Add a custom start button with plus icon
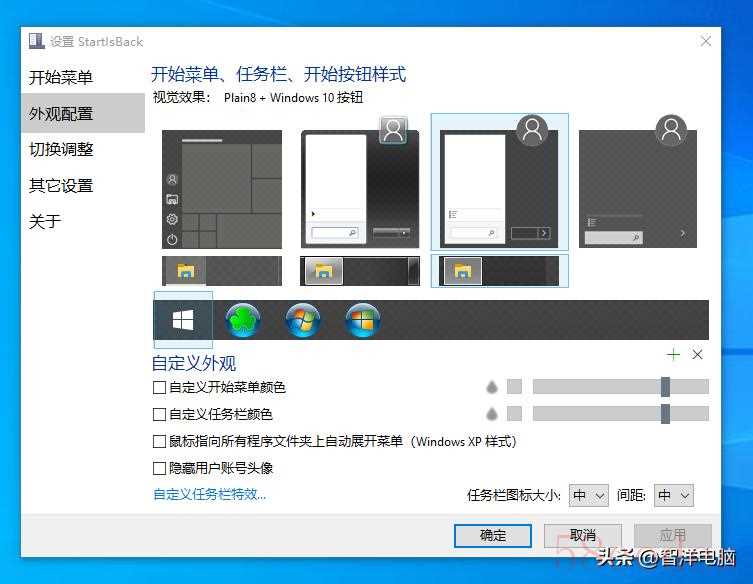The image size is (753, 584). pos(673,354)
